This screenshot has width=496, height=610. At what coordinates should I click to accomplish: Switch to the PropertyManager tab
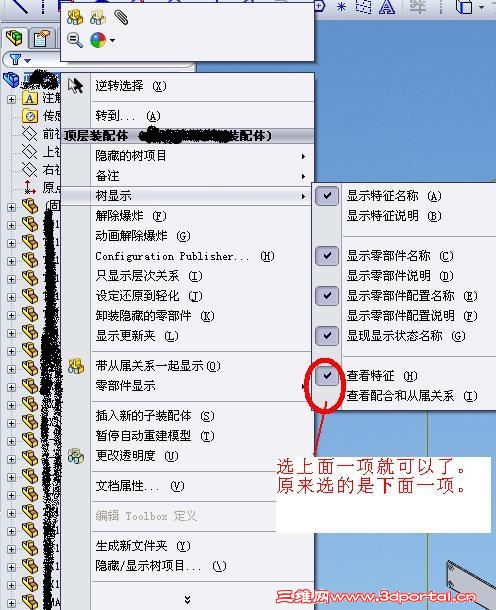[x=42, y=39]
